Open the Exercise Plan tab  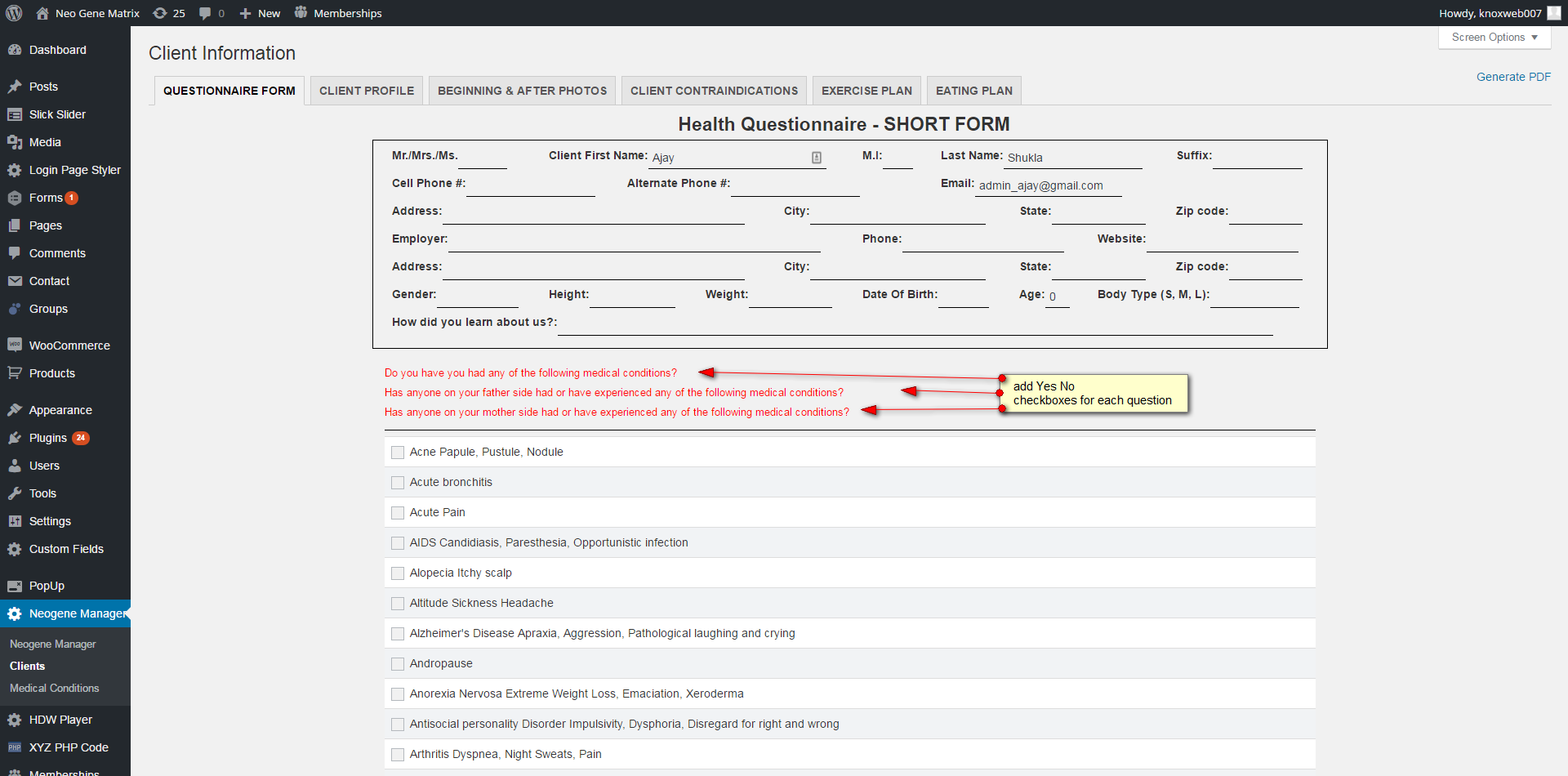click(x=866, y=91)
